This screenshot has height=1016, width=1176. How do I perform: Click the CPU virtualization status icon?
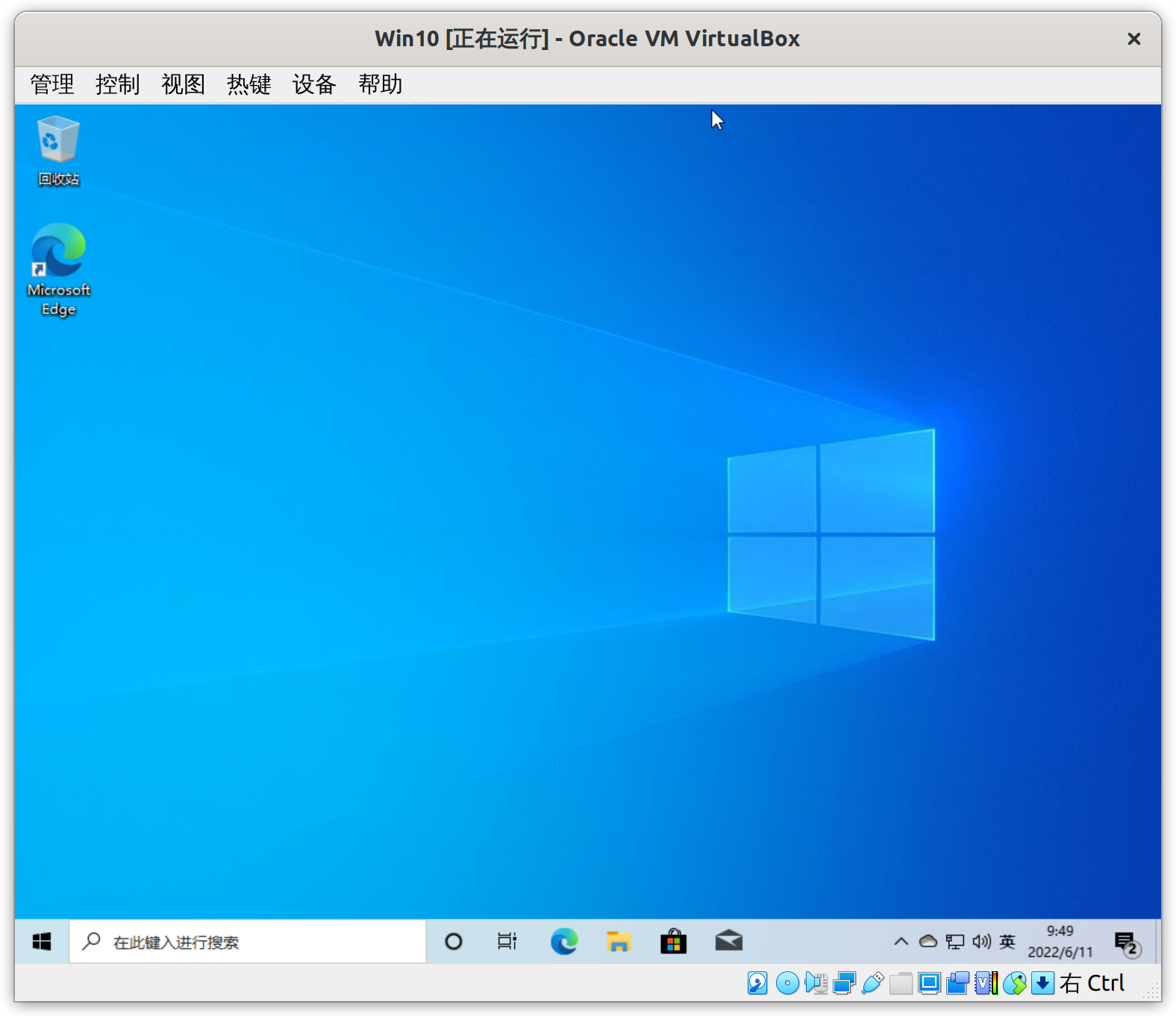(986, 983)
